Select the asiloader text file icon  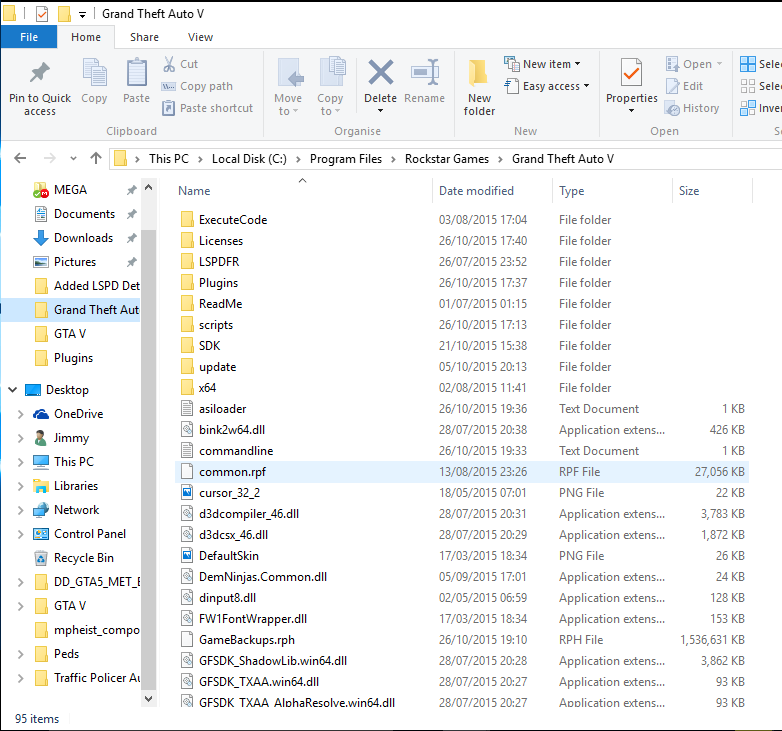click(187, 408)
